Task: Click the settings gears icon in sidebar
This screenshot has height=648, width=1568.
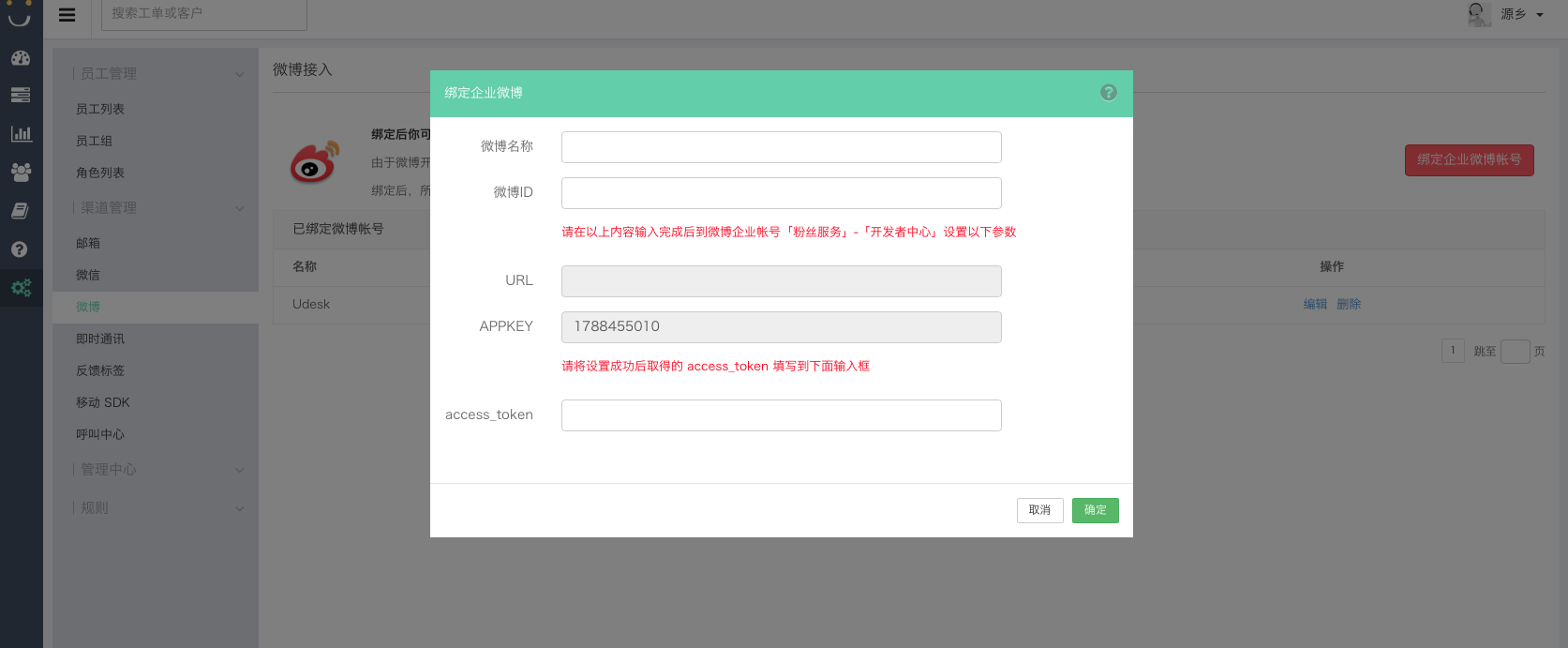Action: click(x=21, y=288)
